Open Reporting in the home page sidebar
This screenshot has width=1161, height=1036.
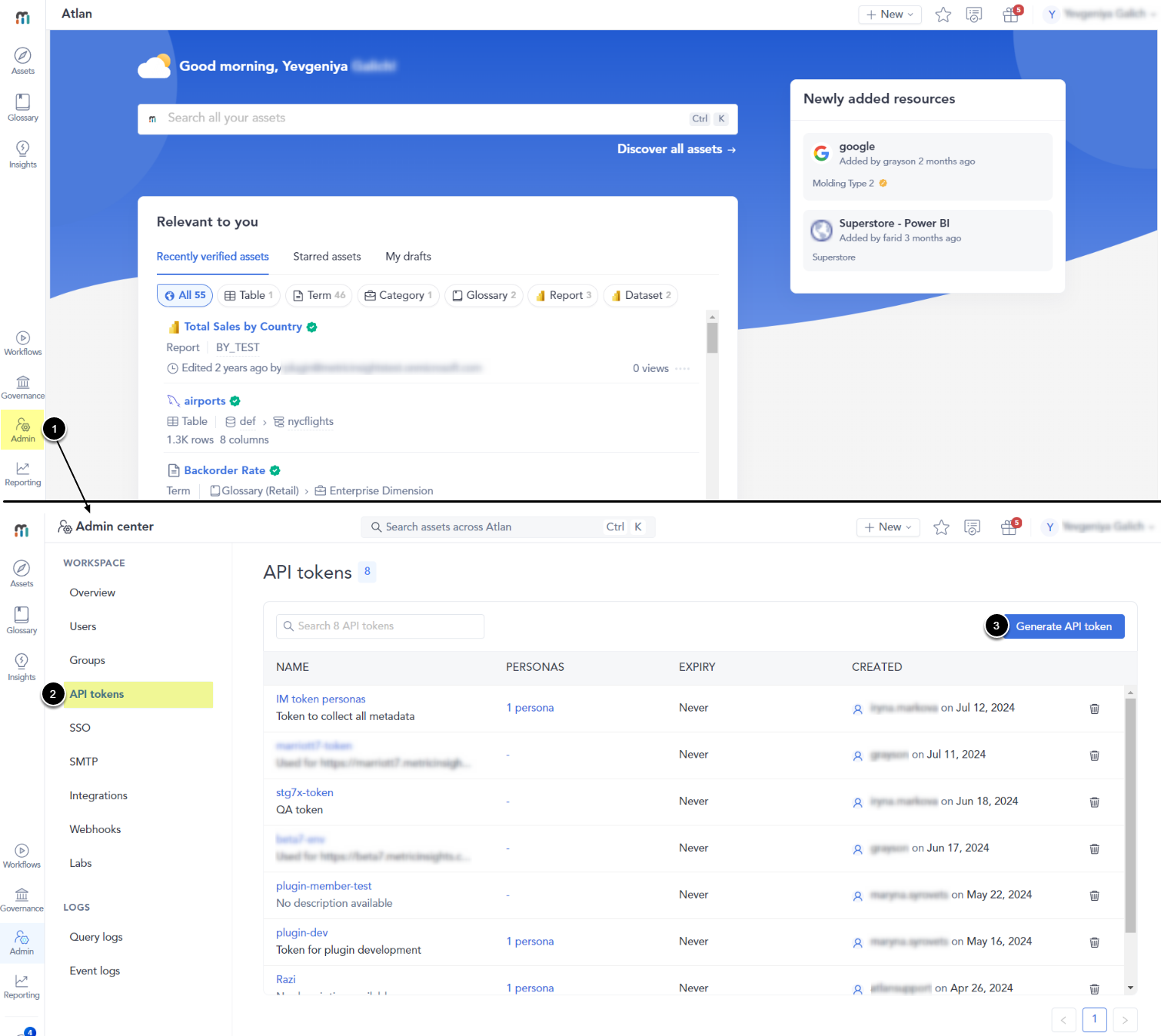pos(23,474)
